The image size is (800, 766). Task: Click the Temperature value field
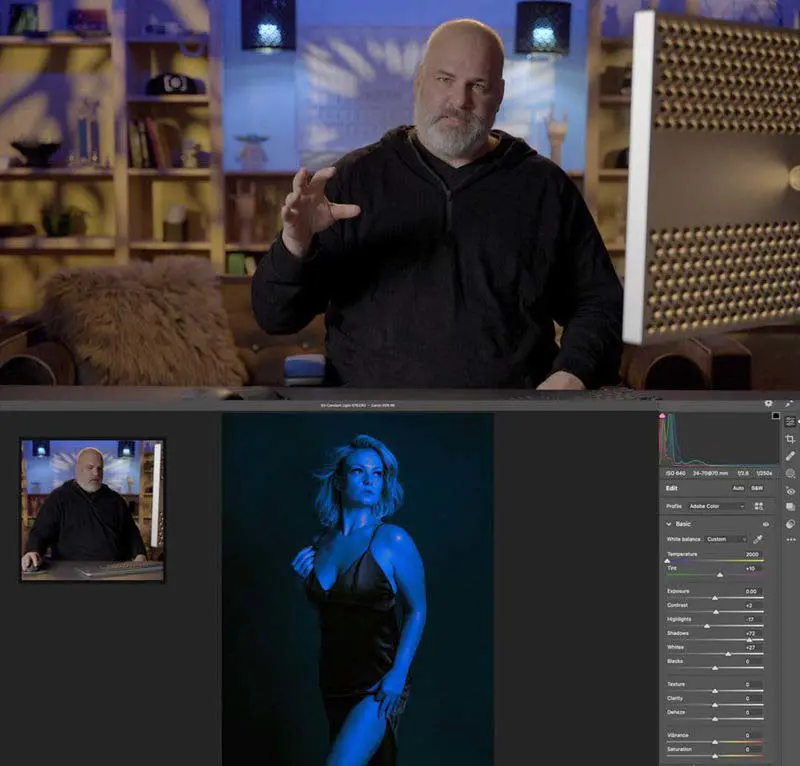(x=750, y=554)
